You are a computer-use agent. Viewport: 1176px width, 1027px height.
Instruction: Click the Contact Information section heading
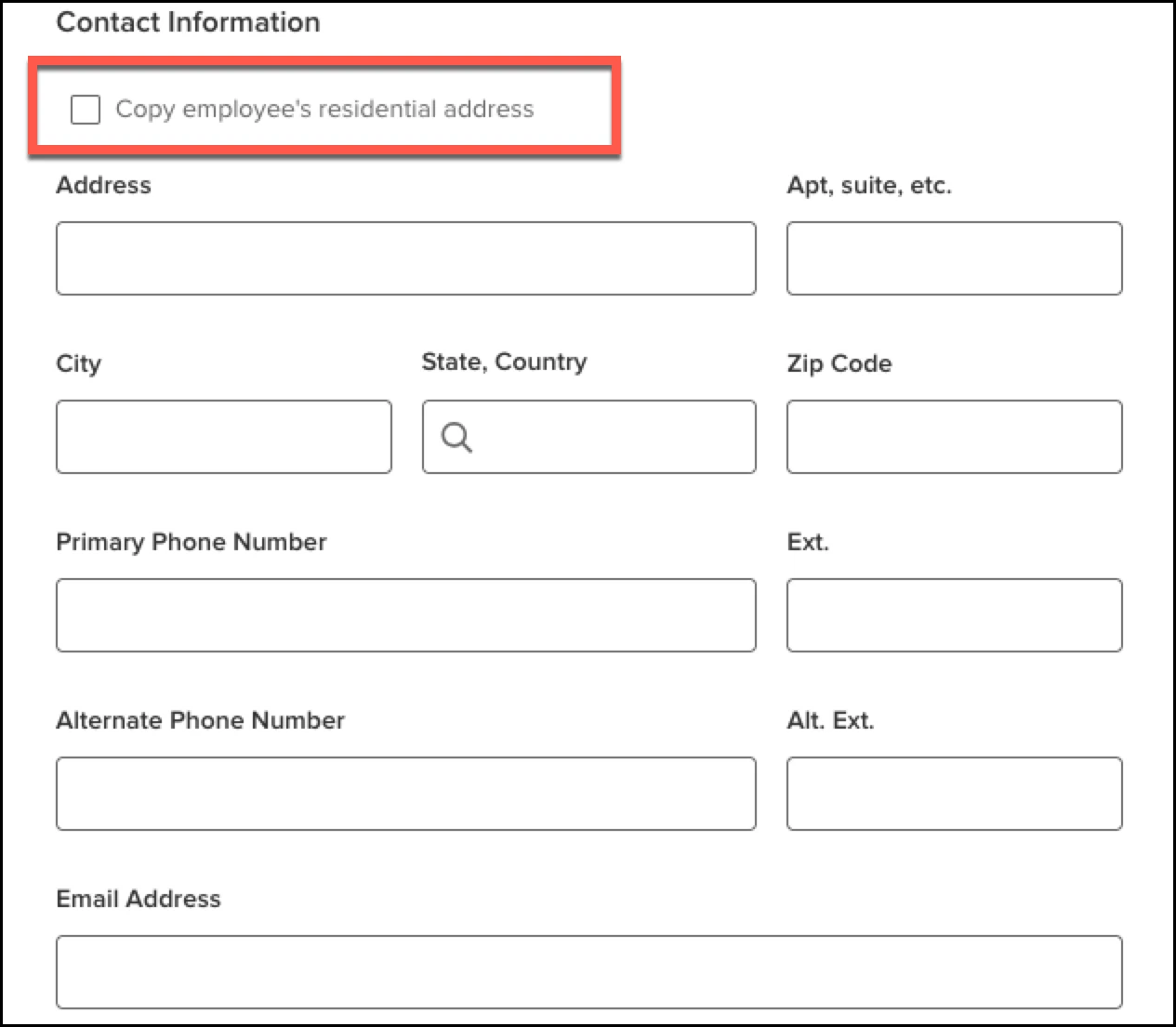tap(188, 22)
